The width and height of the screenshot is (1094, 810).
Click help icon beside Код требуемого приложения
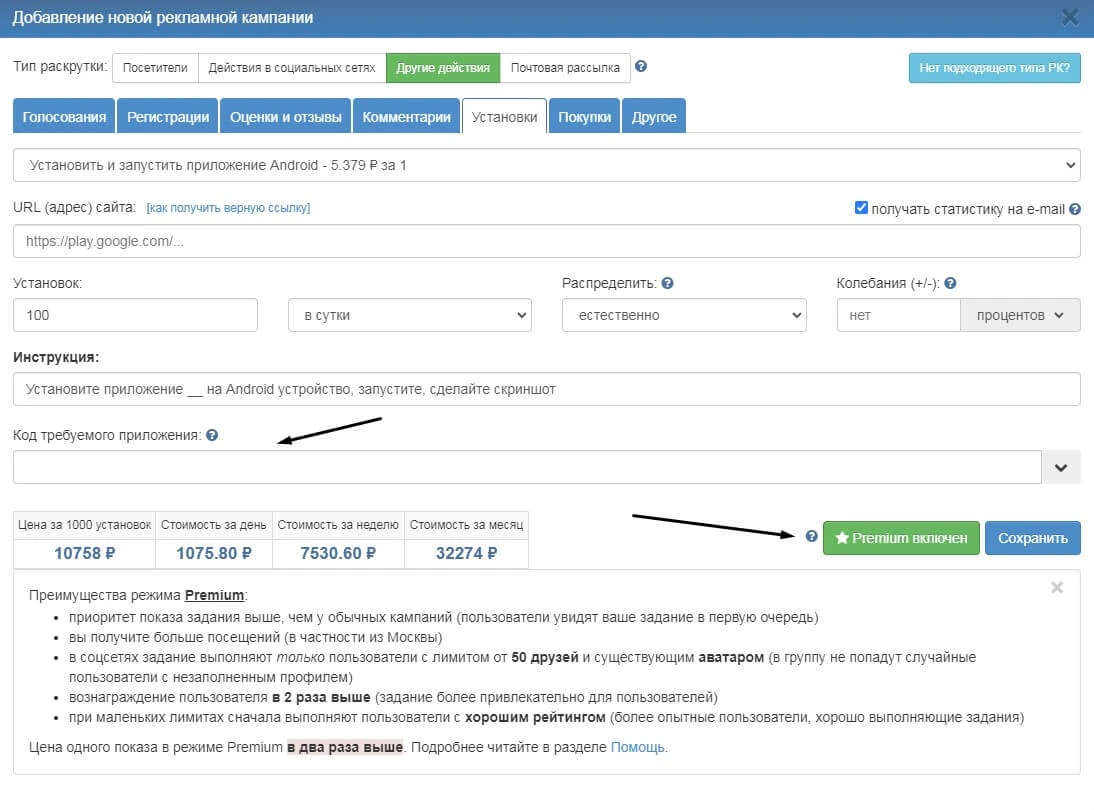click(x=212, y=435)
